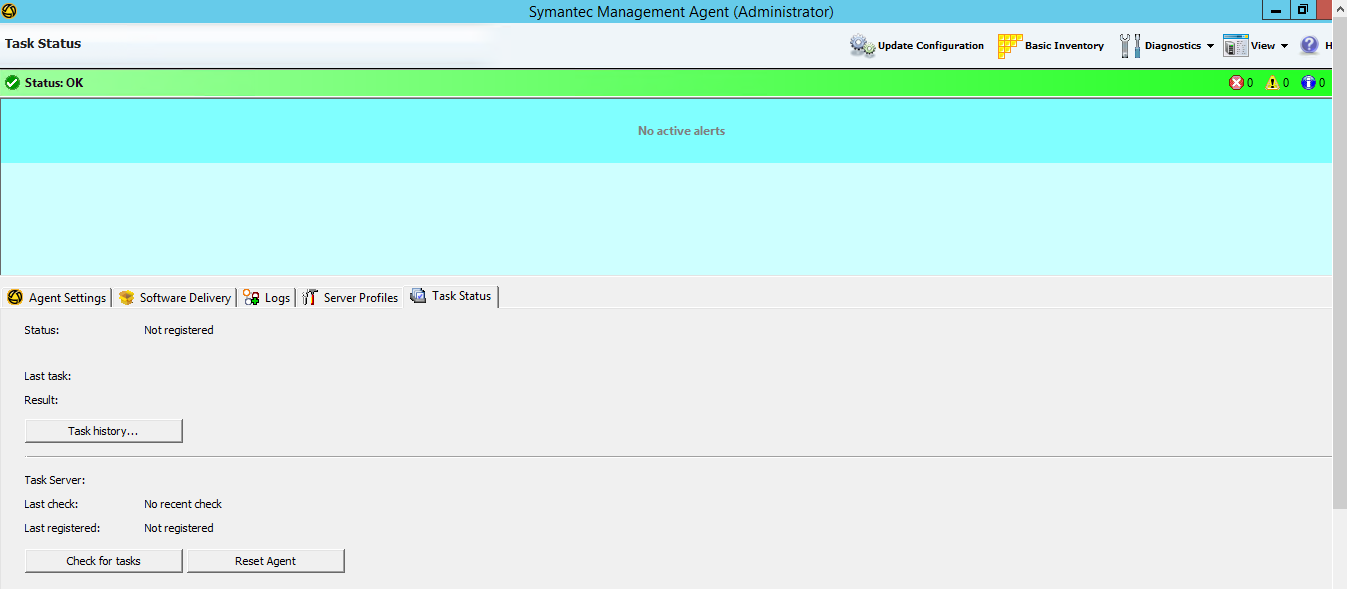Click the Diagnostics tools icon
This screenshot has height=589, width=1347.
point(1130,45)
